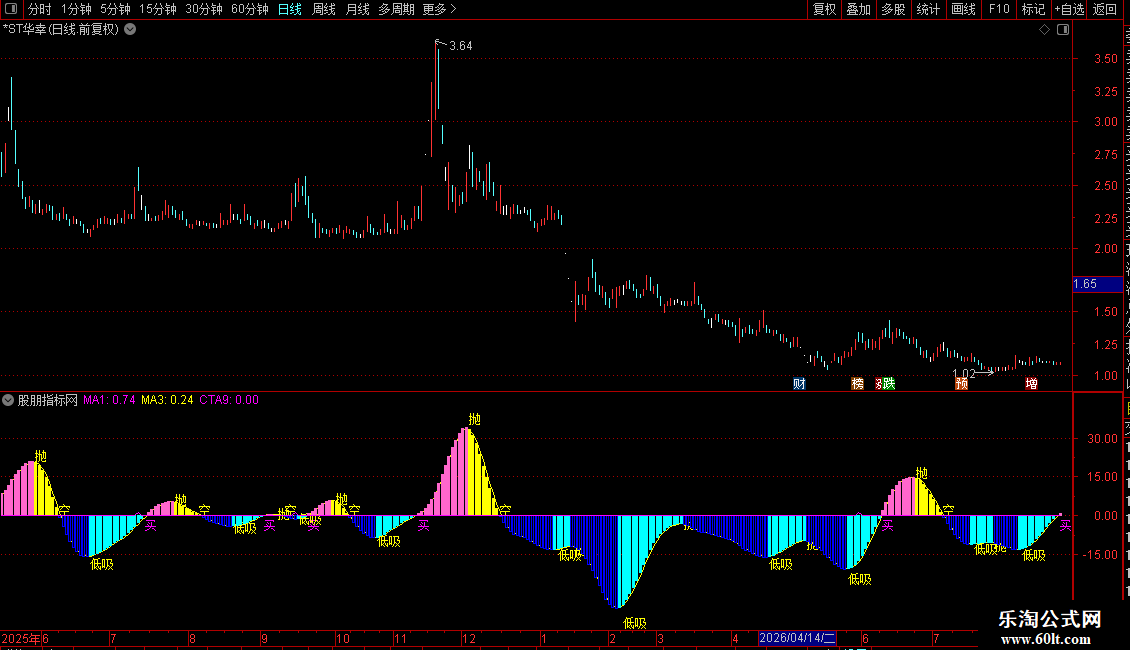The height and width of the screenshot is (650, 1130).
Task: Click the green 跌 marker on the chart
Action: [889, 383]
